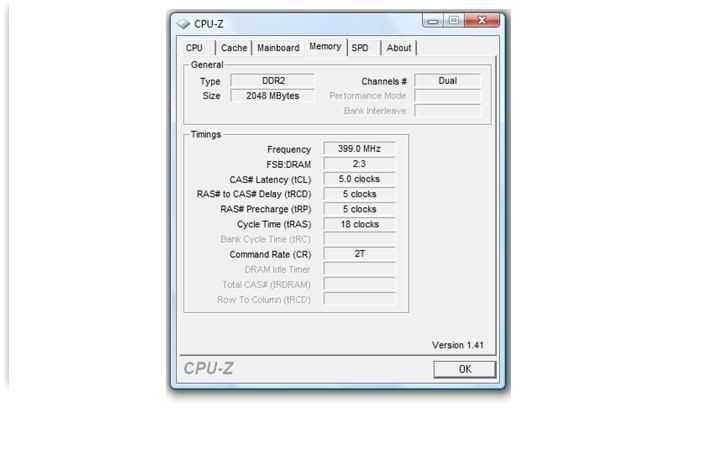The height and width of the screenshot is (450, 720).
Task: Click the Channels # label
Action: coord(384,82)
